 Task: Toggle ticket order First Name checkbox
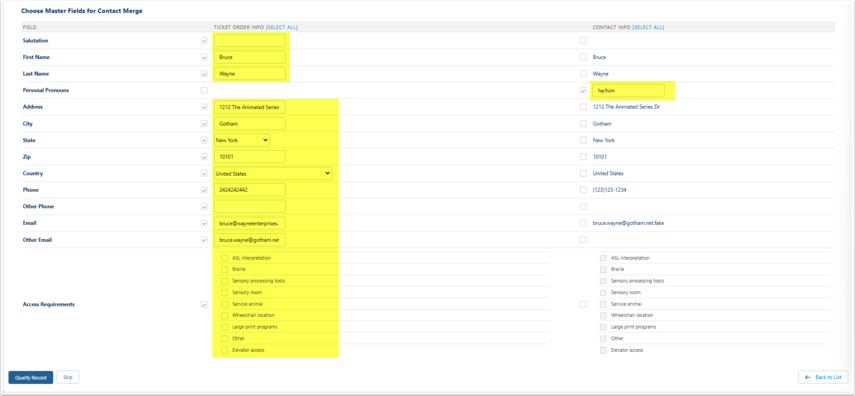[204, 57]
